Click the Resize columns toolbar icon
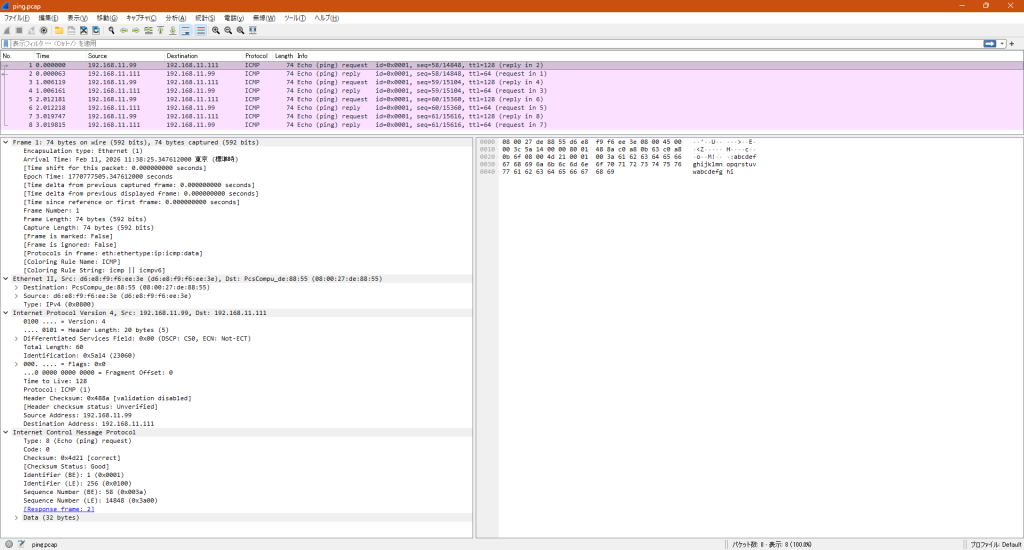The image size is (1024, 550). click(253, 31)
